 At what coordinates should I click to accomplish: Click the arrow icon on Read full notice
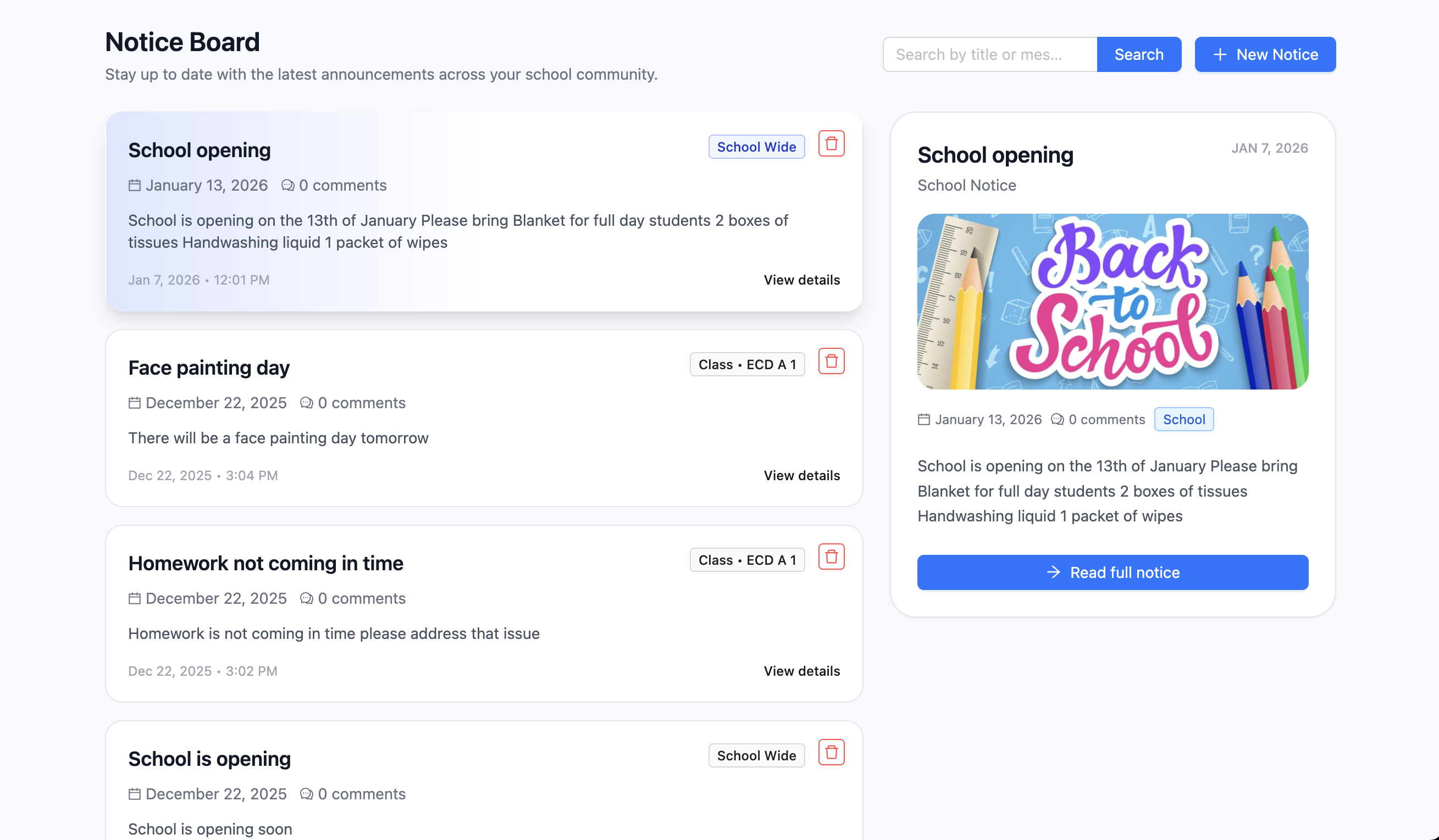click(1054, 572)
